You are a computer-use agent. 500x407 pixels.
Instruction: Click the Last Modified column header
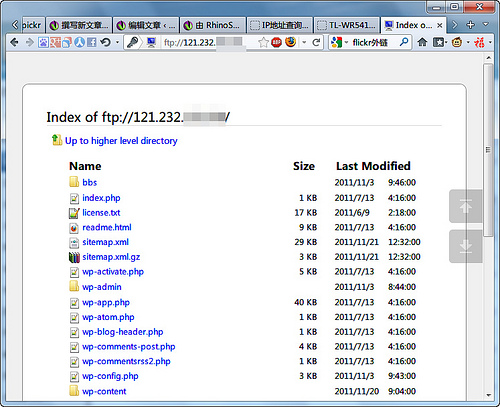point(373,166)
